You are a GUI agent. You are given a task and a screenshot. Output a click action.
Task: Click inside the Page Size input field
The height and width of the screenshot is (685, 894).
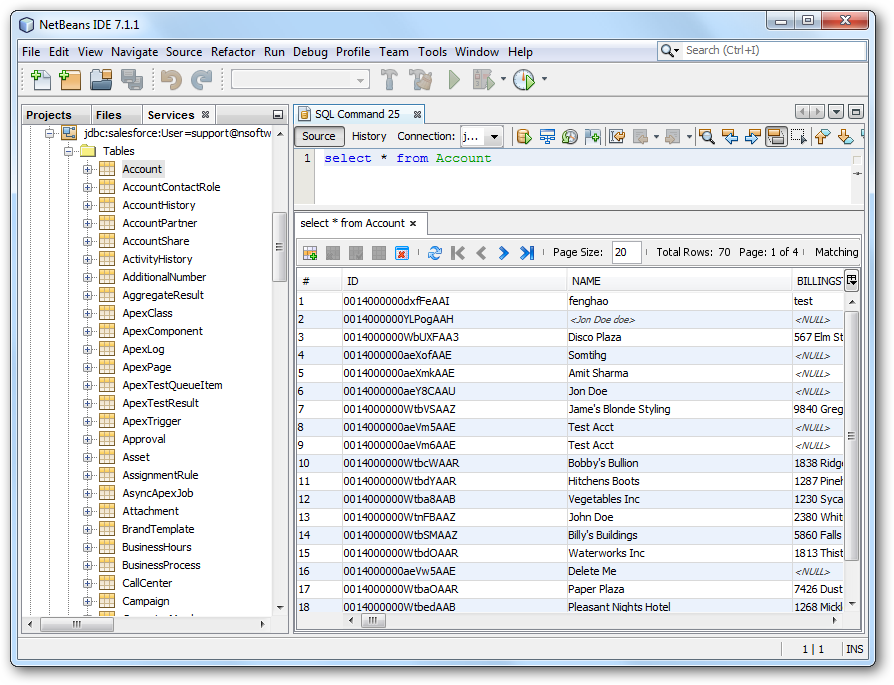(x=625, y=253)
